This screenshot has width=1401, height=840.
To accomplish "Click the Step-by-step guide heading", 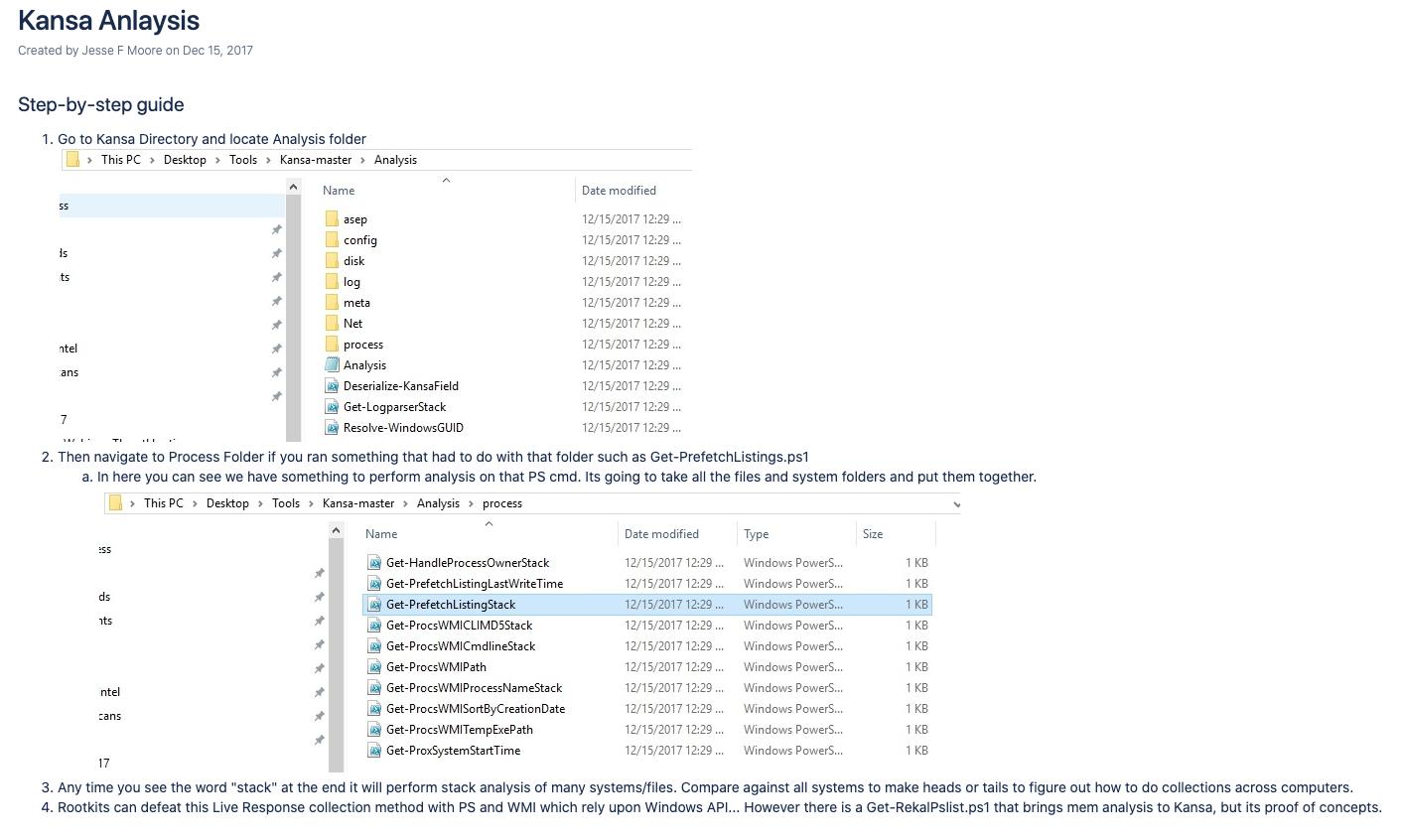I will click(101, 104).
